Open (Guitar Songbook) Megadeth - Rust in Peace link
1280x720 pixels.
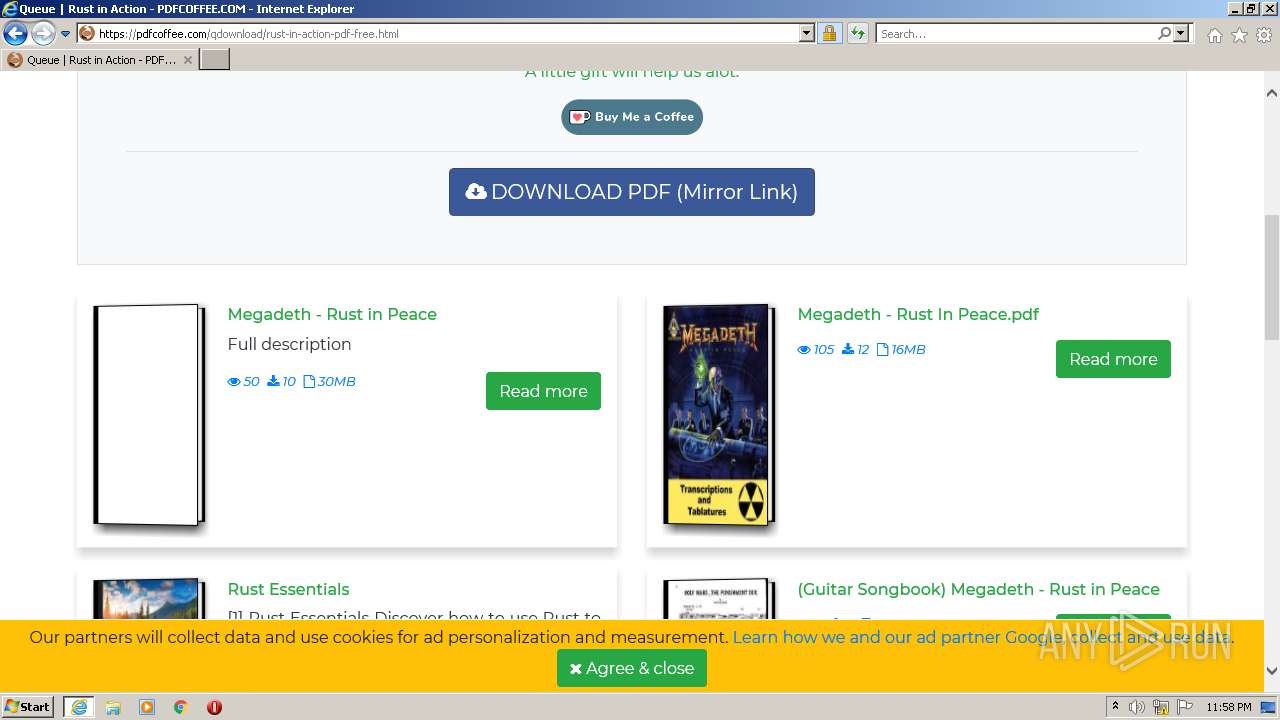[978, 589]
